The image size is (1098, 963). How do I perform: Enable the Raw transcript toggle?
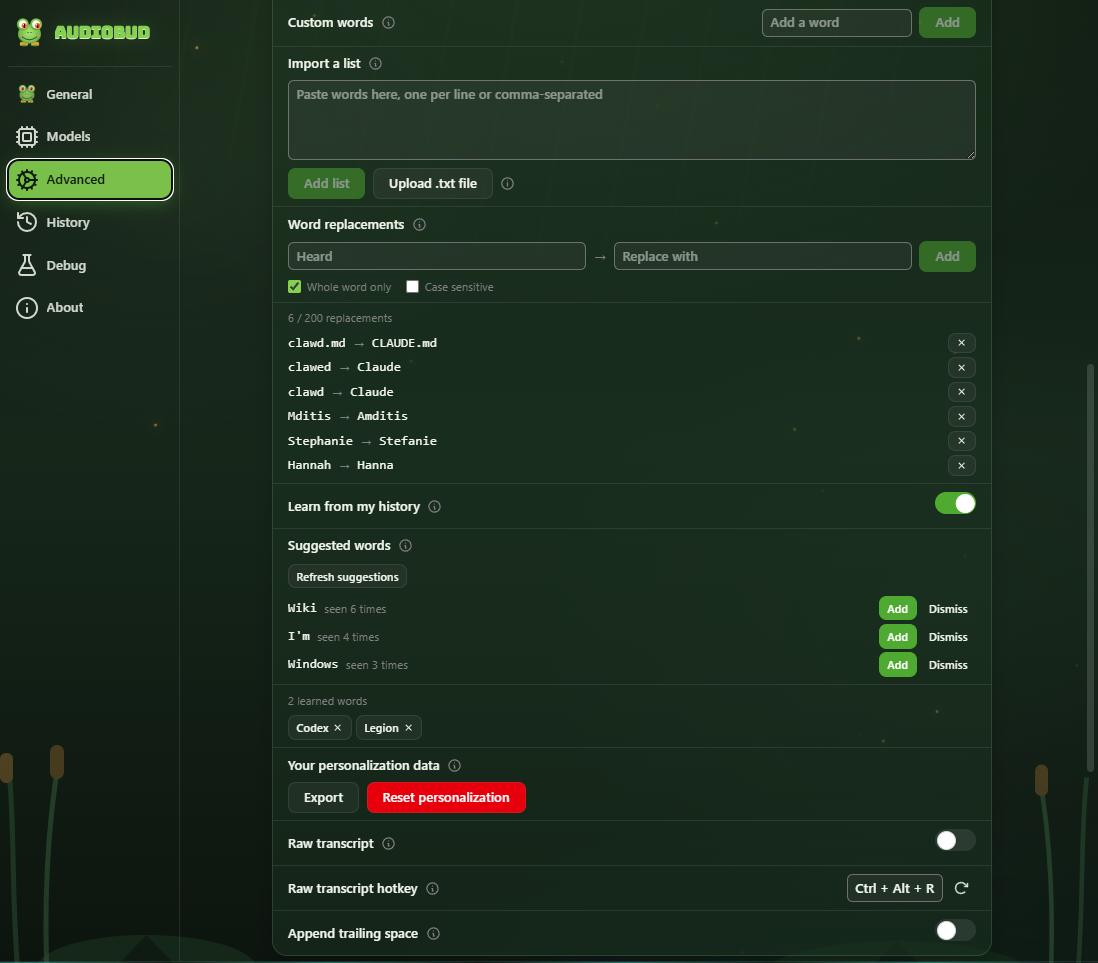click(x=955, y=840)
